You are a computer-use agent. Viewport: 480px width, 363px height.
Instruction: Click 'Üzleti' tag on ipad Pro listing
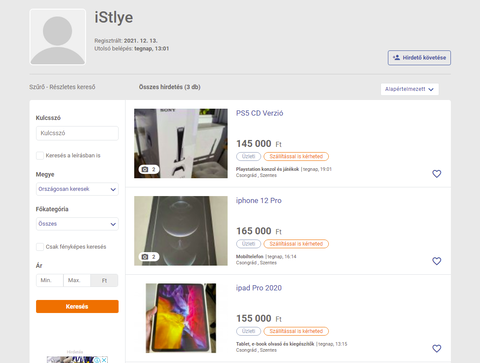point(249,331)
